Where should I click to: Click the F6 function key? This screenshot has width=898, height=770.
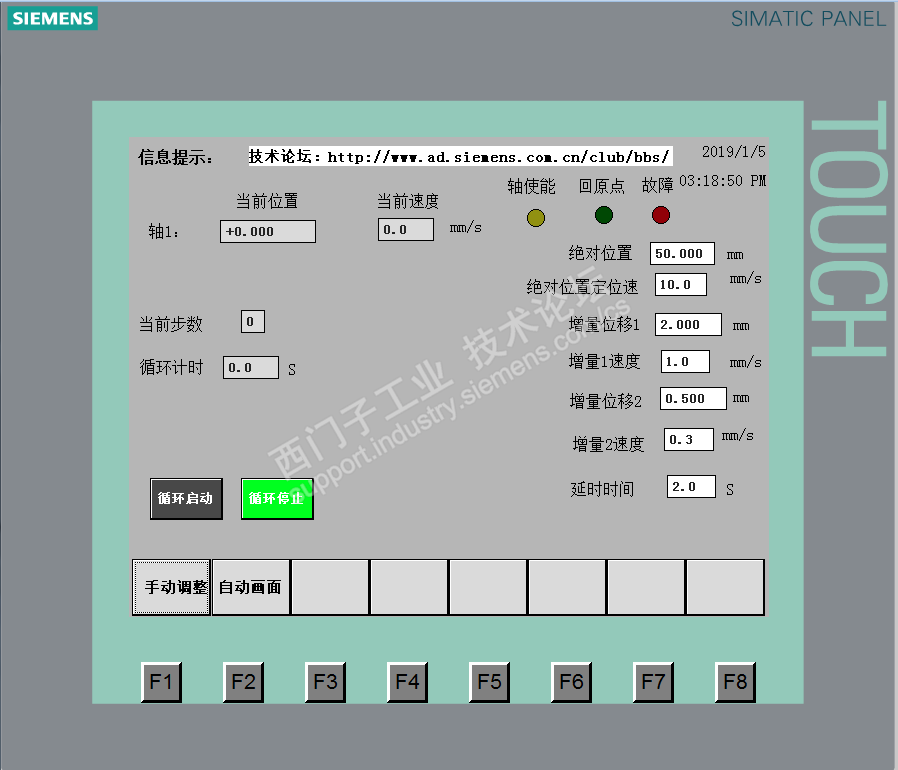(x=571, y=682)
